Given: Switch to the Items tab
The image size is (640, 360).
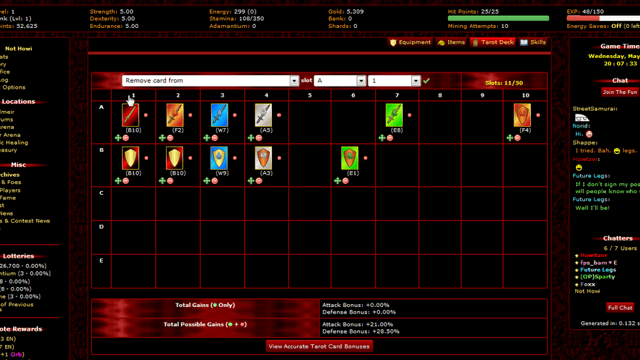Looking at the screenshot, I should point(451,42).
